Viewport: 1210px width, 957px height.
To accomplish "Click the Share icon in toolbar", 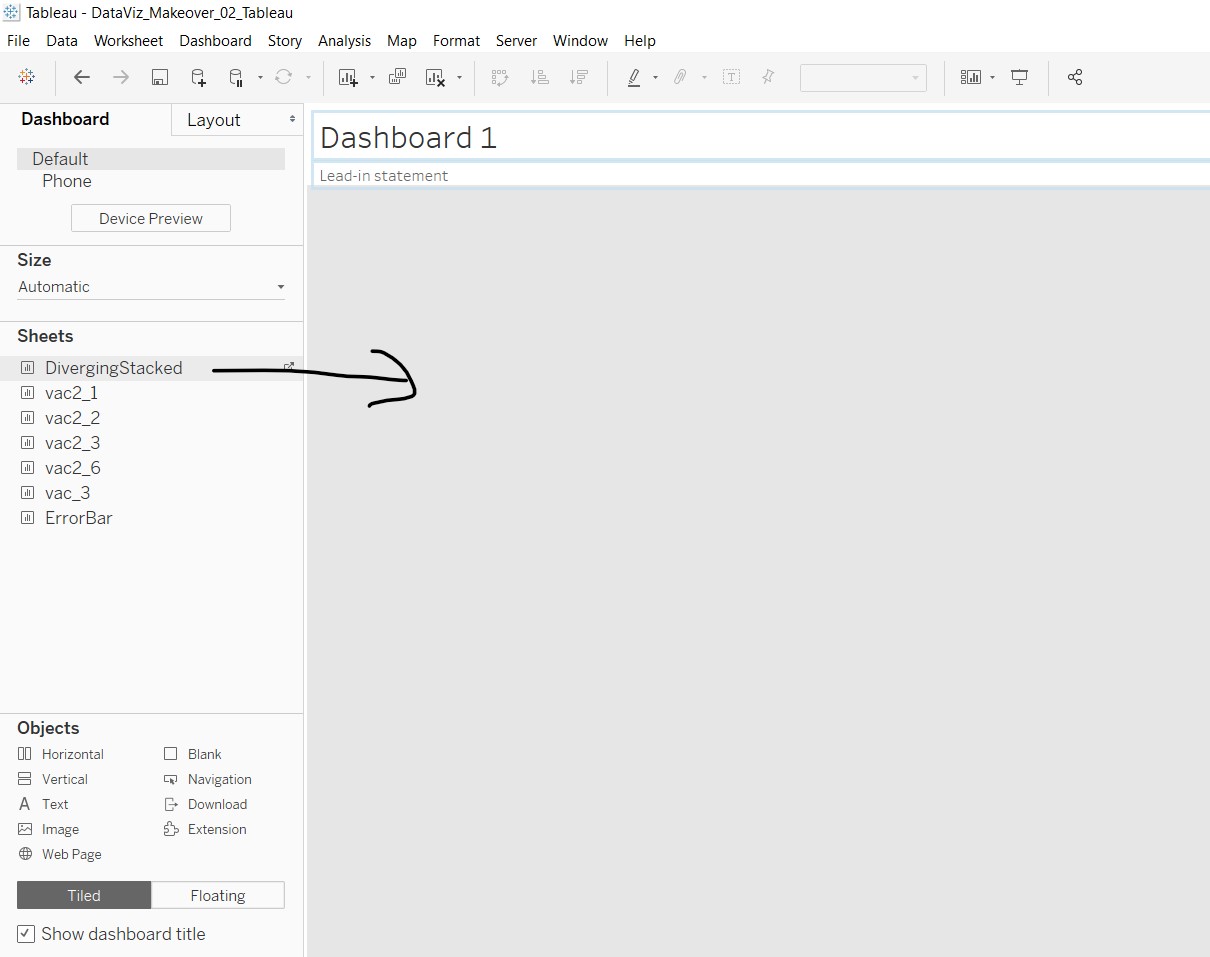I will 1075,78.
